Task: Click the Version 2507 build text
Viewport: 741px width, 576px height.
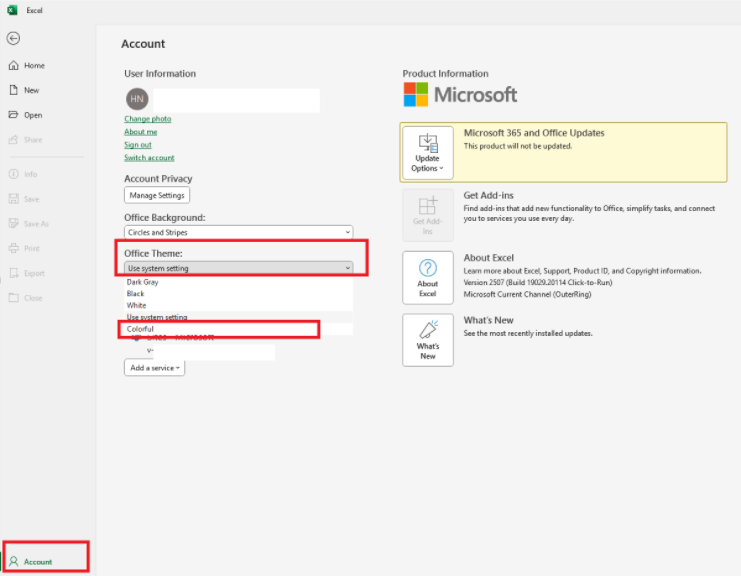Action: click(x=538, y=282)
